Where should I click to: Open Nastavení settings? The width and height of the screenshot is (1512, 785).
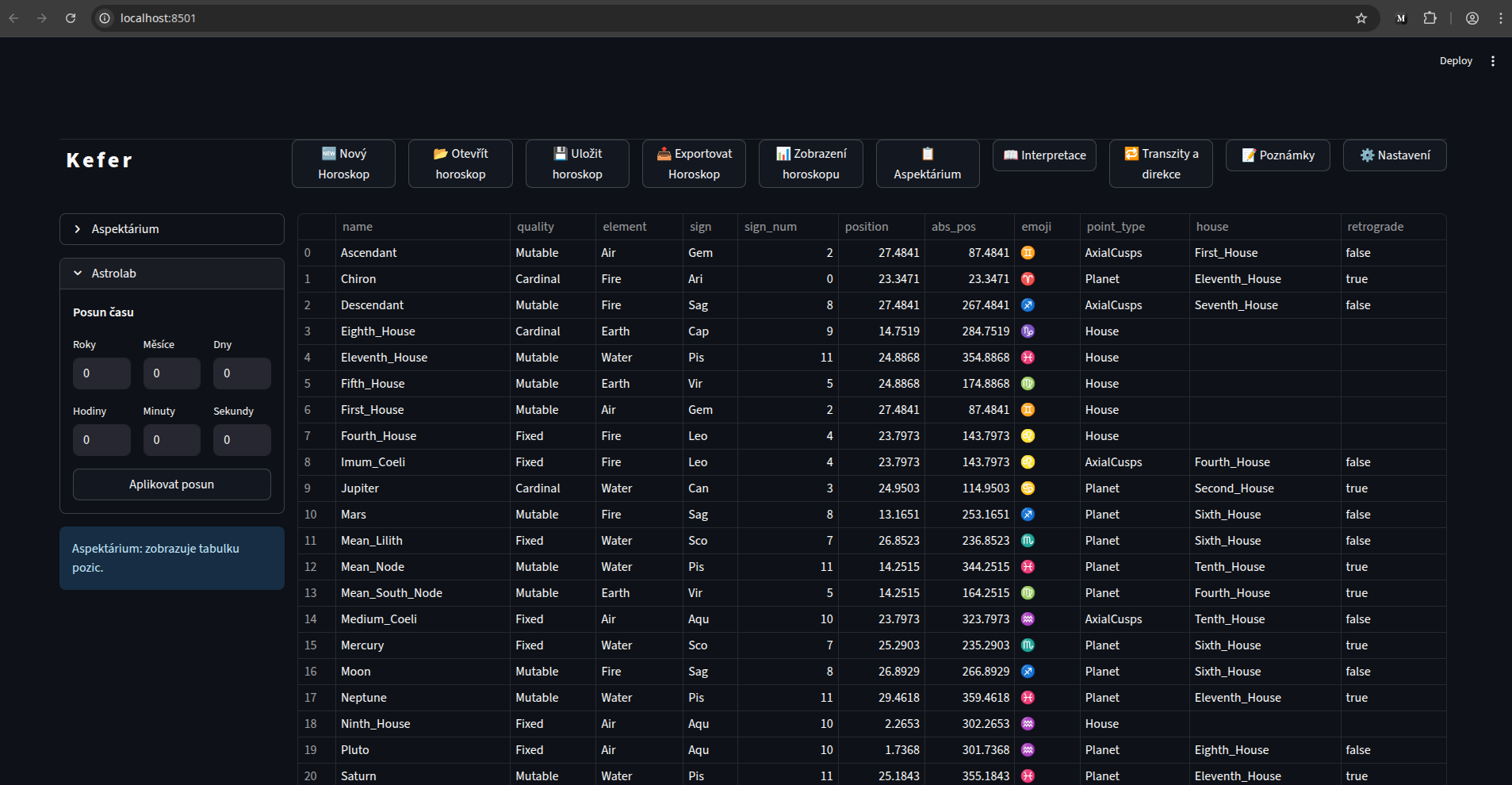point(1395,155)
